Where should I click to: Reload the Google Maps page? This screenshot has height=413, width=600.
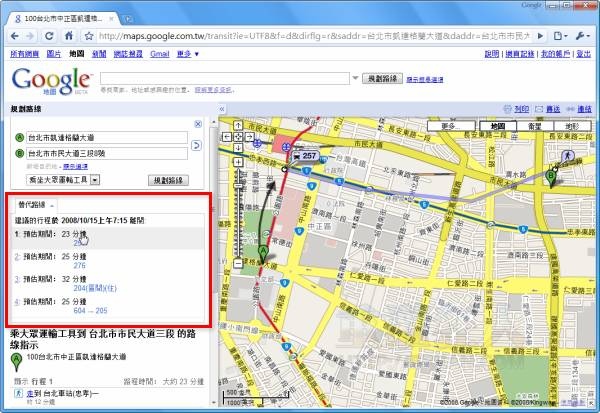[x=49, y=36]
